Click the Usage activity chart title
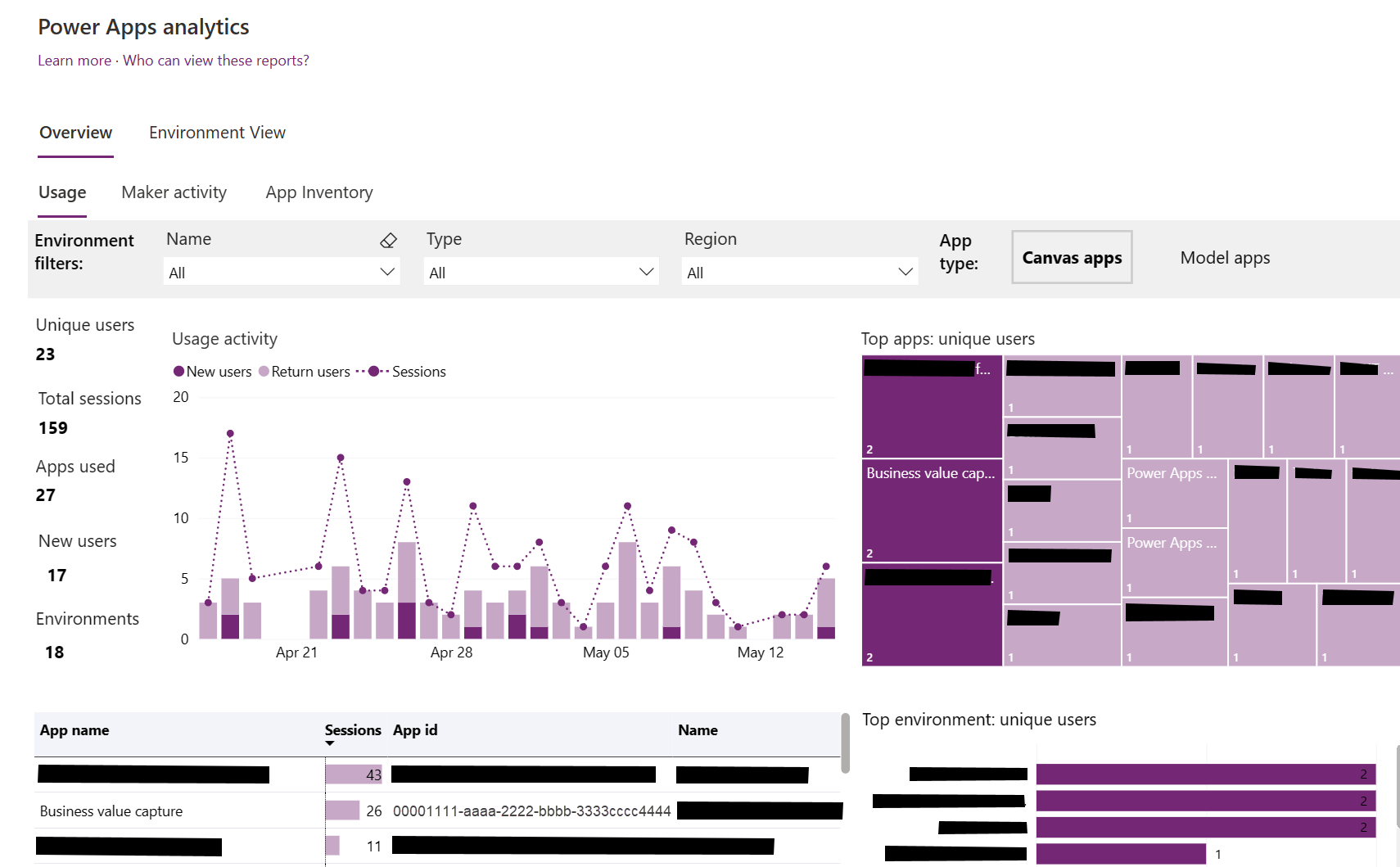Viewport: 1400px width, 867px height. pyautogui.click(x=224, y=339)
